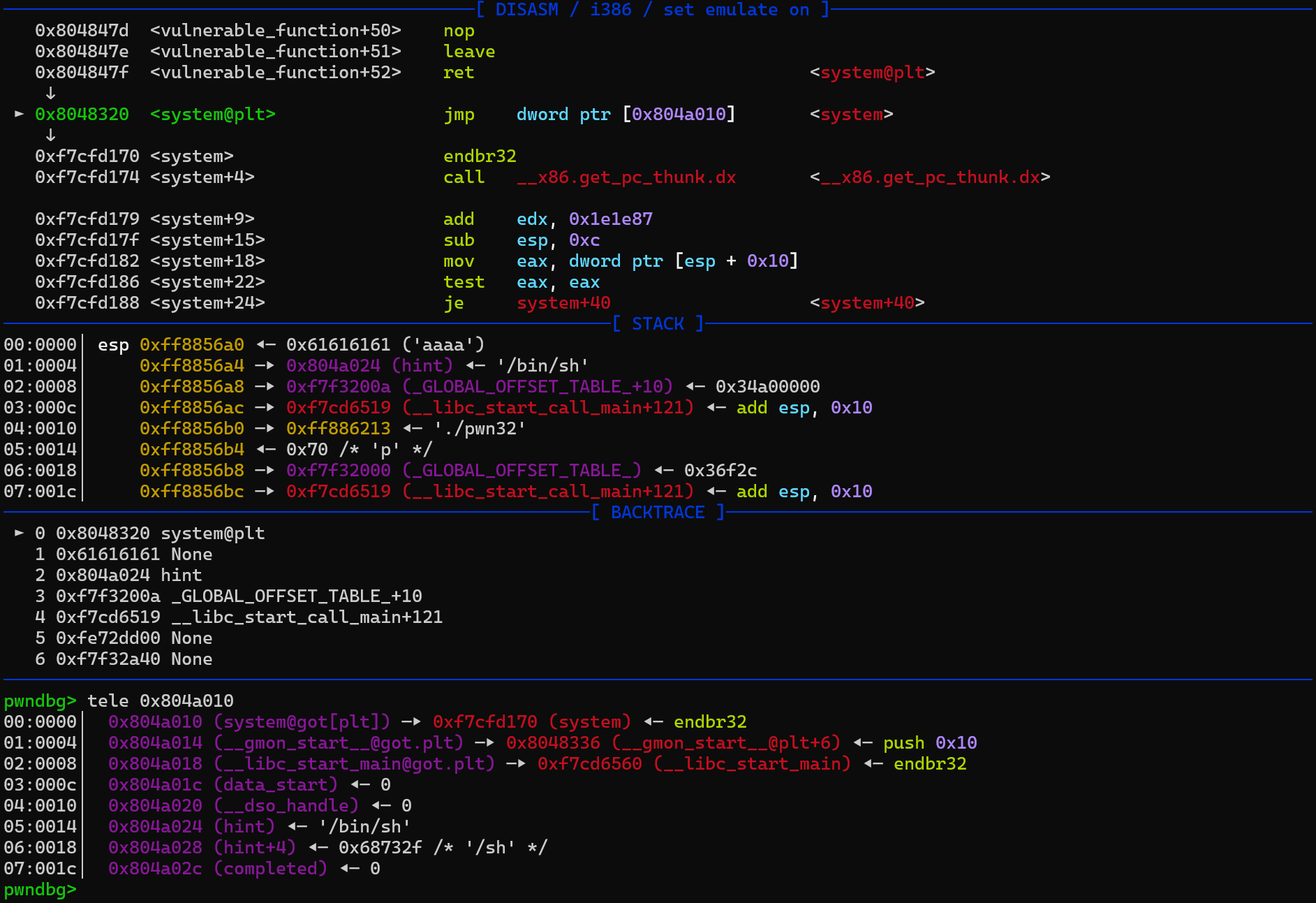Click the './pwn32' string in the stack

point(480,429)
